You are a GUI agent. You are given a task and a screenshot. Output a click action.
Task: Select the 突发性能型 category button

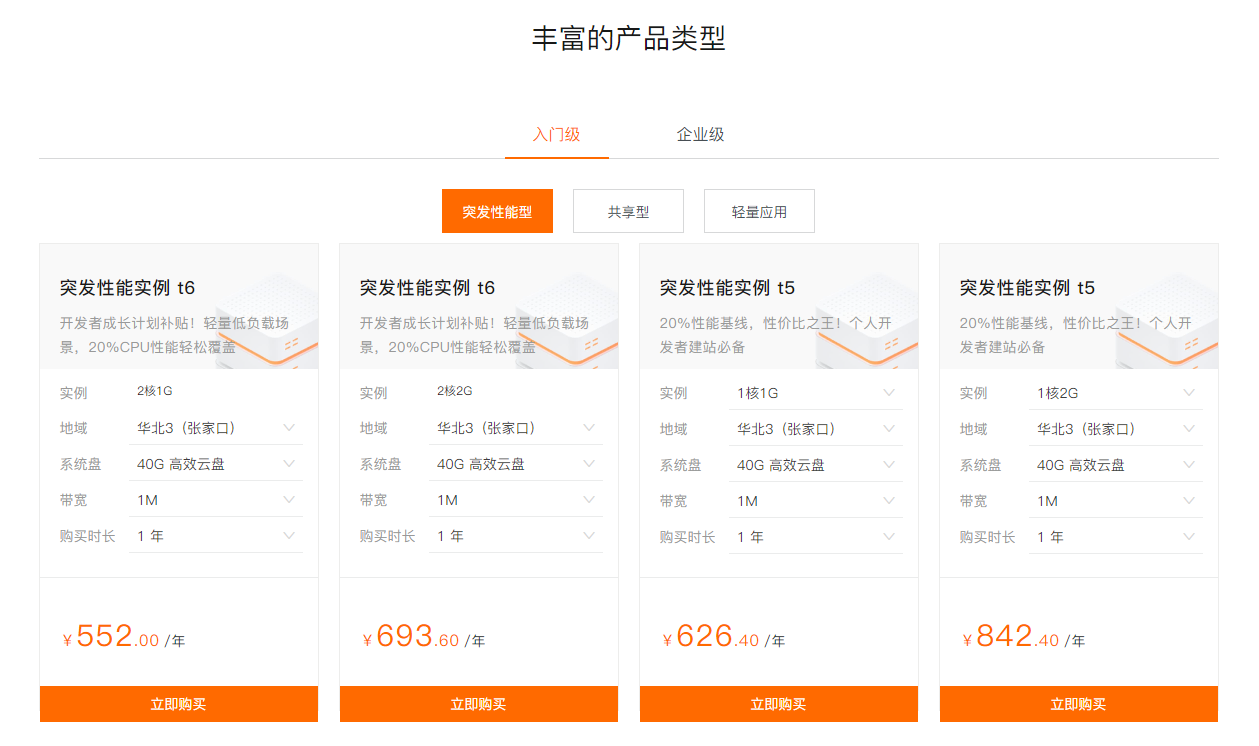497,211
